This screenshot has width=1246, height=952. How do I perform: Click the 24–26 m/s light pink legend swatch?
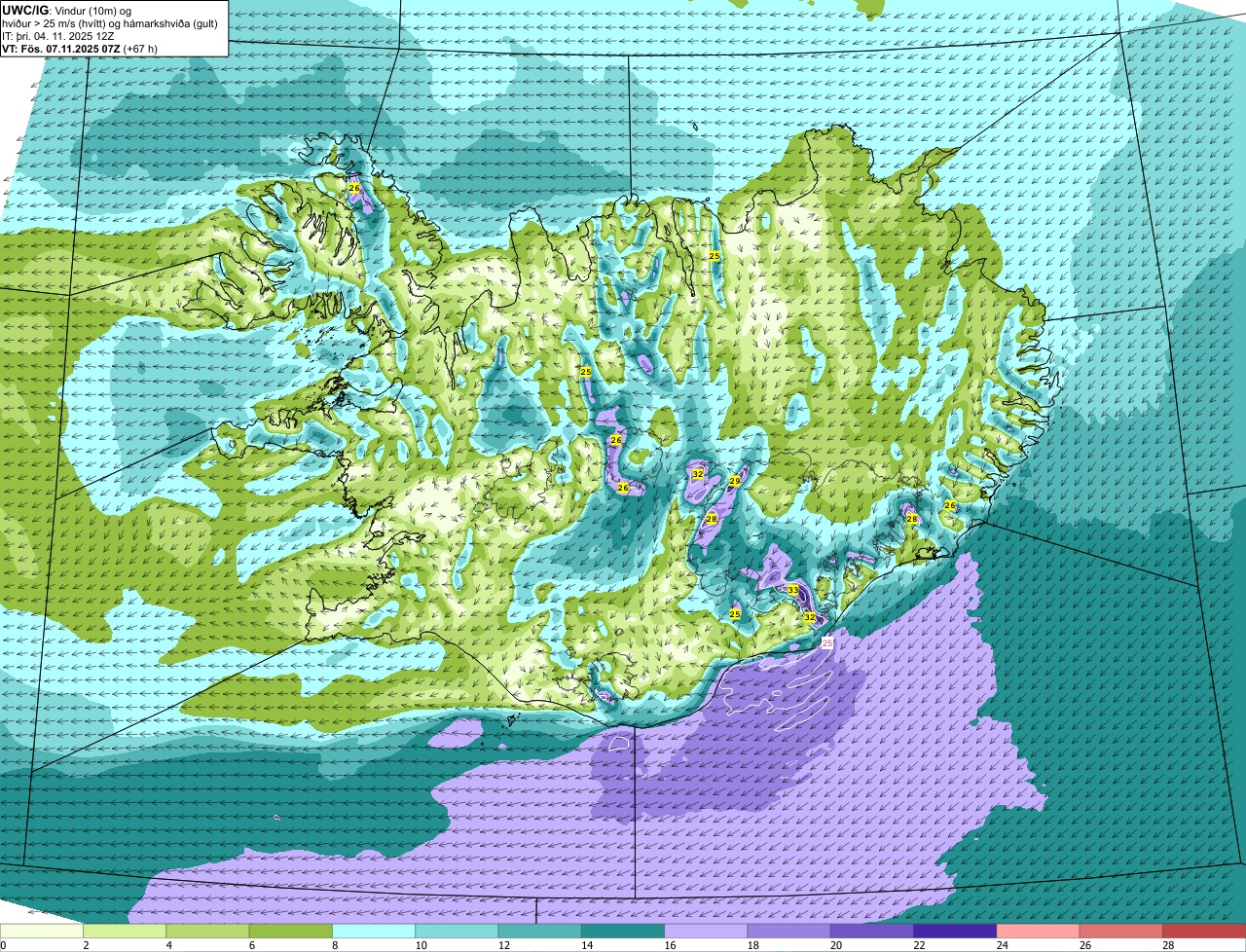pyautogui.click(x=1039, y=932)
